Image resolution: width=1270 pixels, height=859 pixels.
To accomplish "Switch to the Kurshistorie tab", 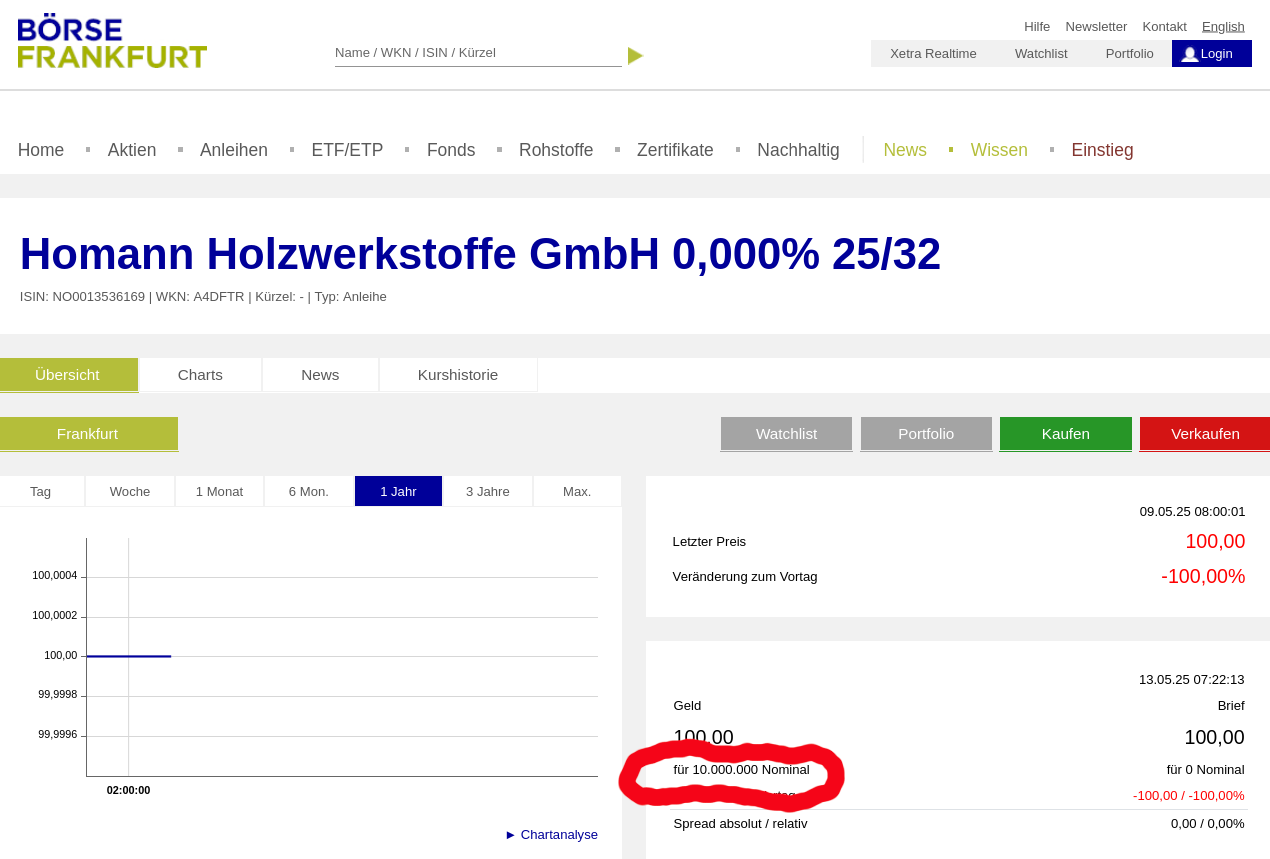I will coord(458,375).
